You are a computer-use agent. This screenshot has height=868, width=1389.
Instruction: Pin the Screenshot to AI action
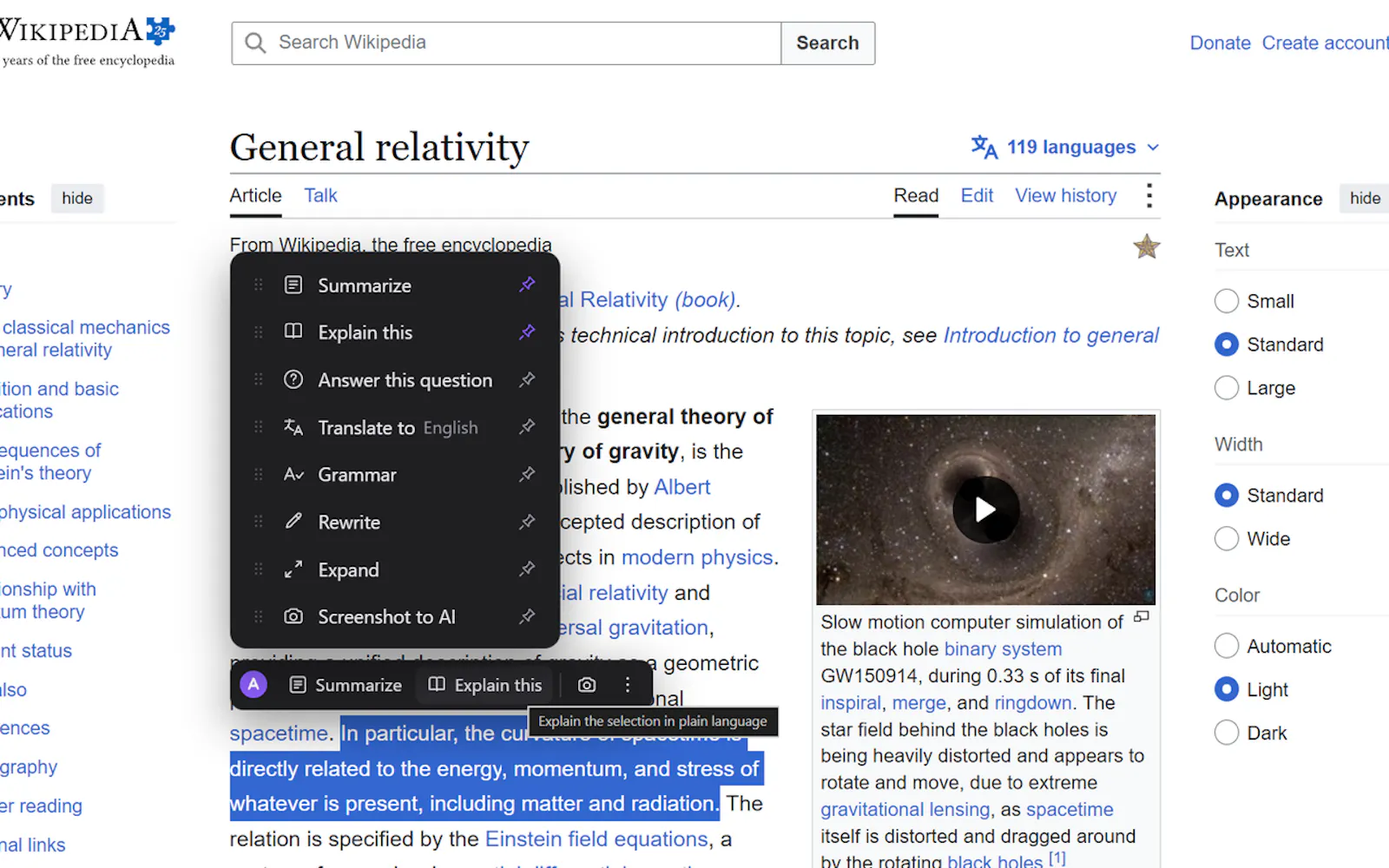527,616
